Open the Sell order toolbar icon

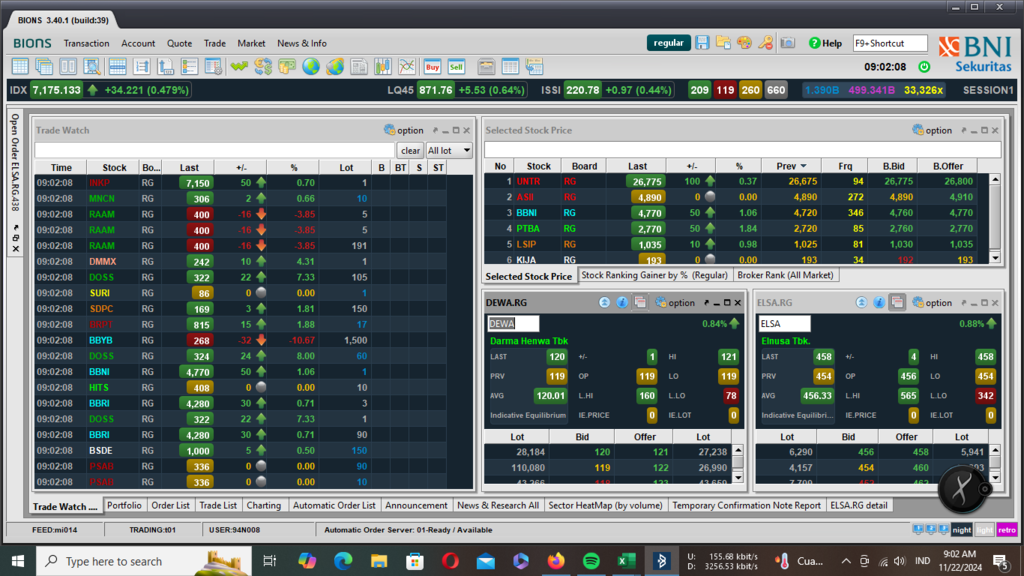pyautogui.click(x=456, y=67)
